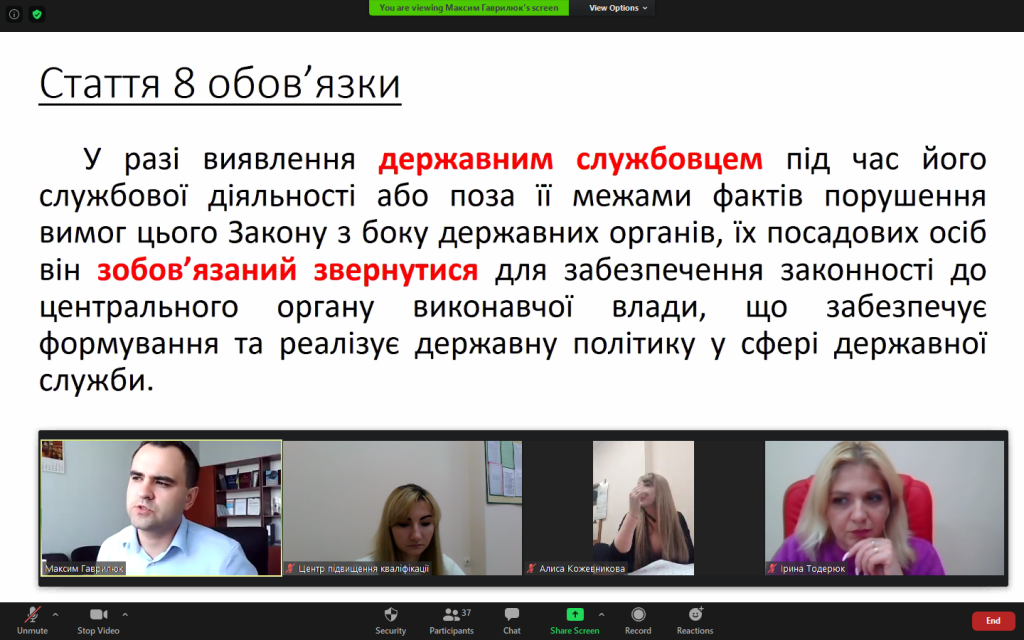Stop the video camera
The width and height of the screenshot is (1024, 640).
(98, 619)
